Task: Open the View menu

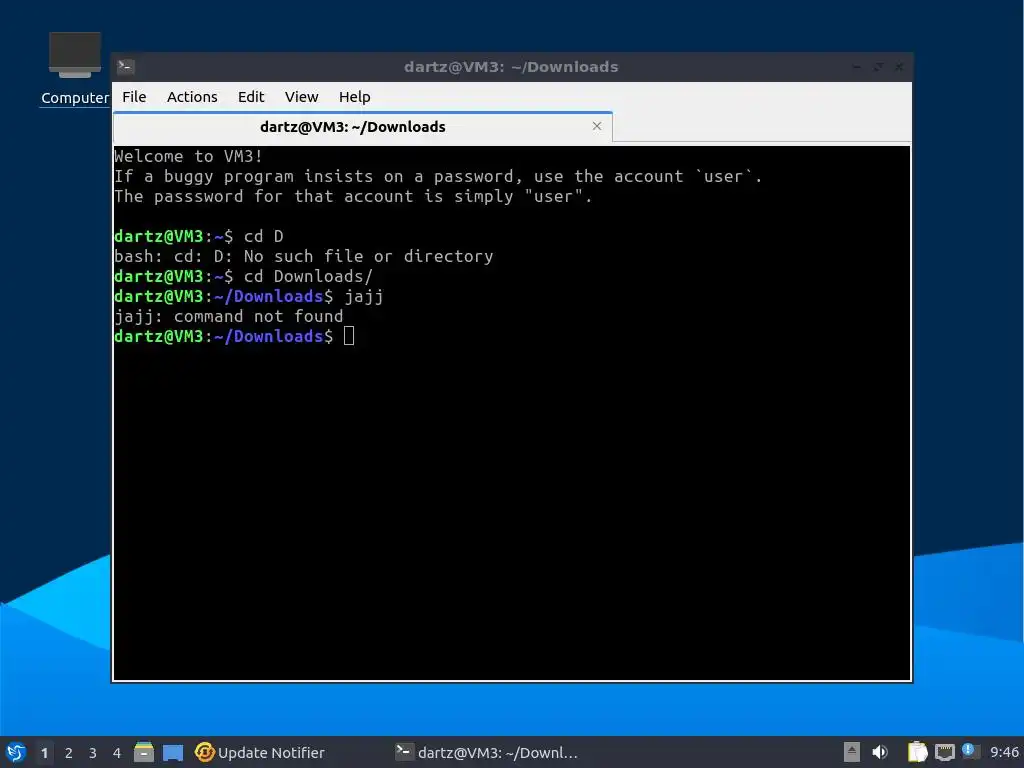Action: (301, 97)
